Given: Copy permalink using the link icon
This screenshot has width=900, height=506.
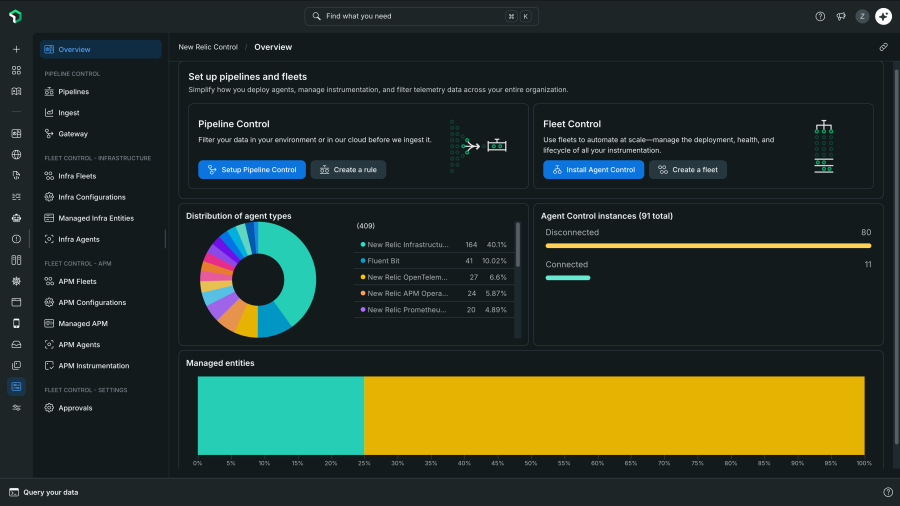Looking at the screenshot, I should tap(883, 47).
